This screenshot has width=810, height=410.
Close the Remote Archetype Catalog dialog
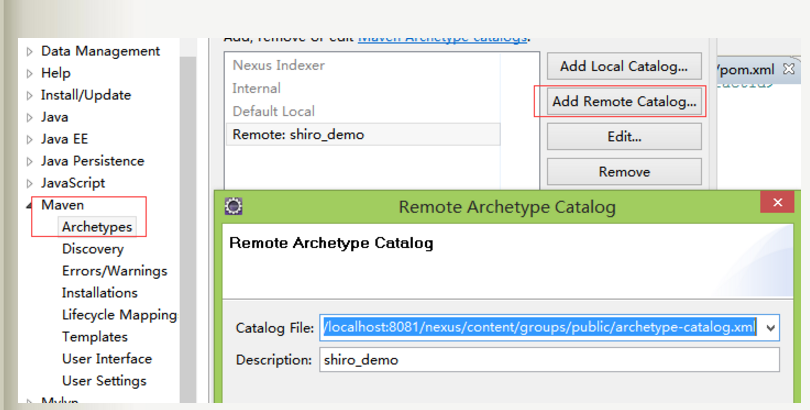click(x=777, y=202)
